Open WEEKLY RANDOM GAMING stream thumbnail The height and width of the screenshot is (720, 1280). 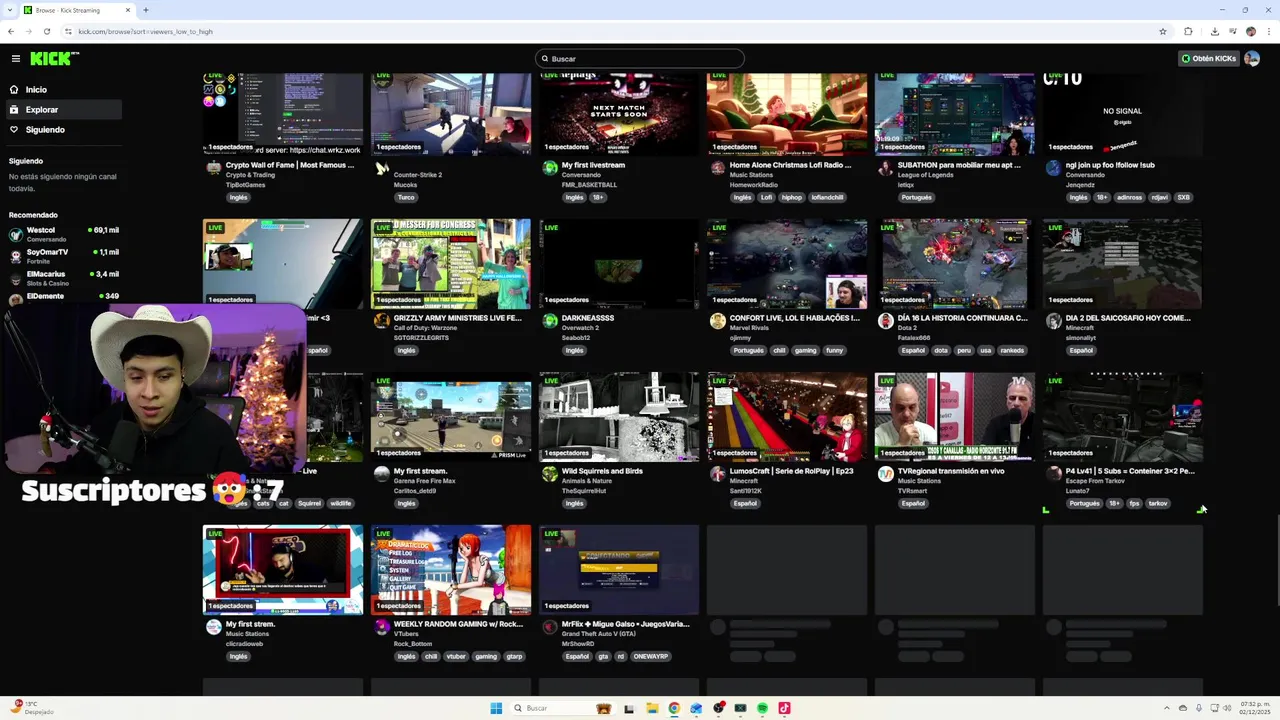pos(451,570)
